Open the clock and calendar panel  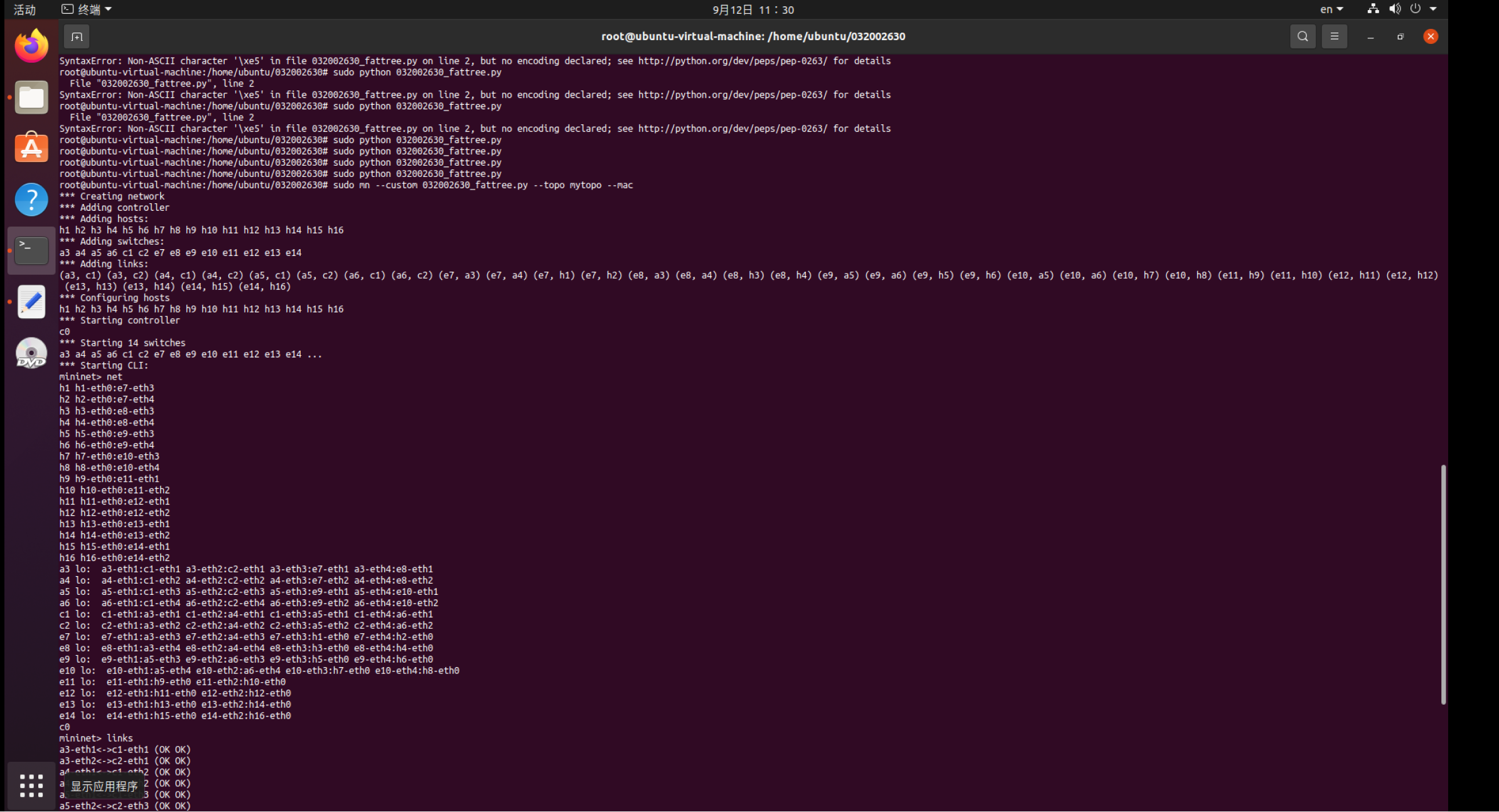tap(753, 9)
